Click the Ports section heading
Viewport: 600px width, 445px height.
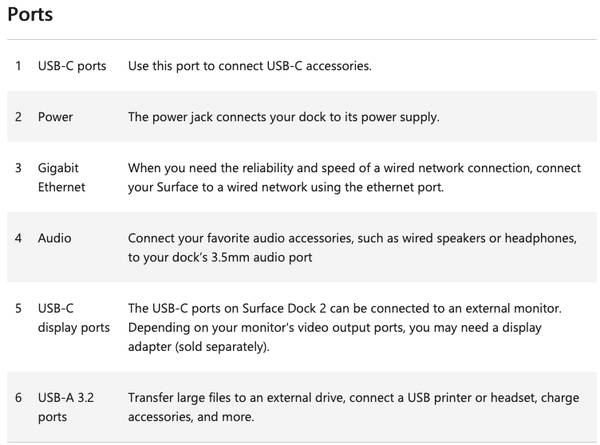[x=30, y=15]
